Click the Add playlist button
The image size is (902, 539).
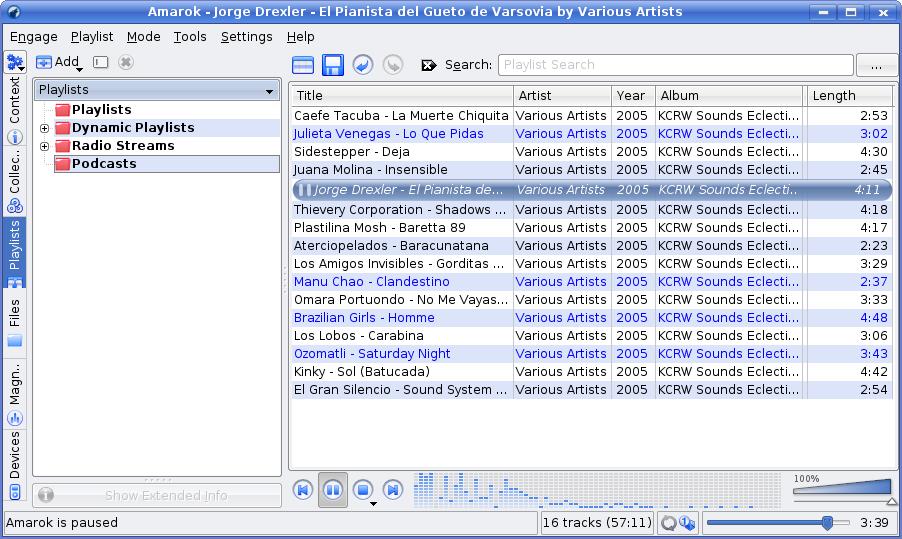[x=58, y=62]
